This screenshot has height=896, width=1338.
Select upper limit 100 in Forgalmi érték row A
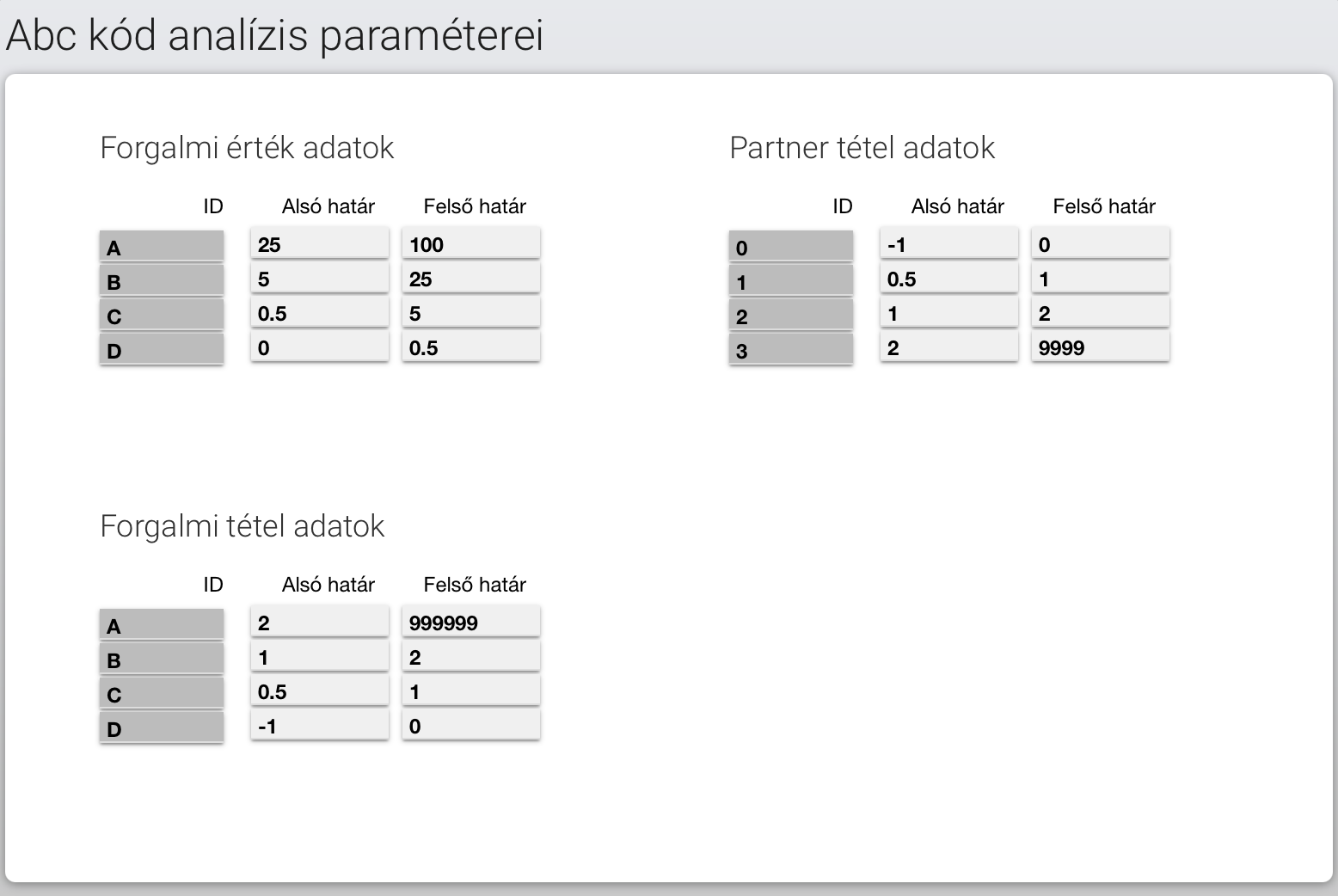click(x=471, y=243)
